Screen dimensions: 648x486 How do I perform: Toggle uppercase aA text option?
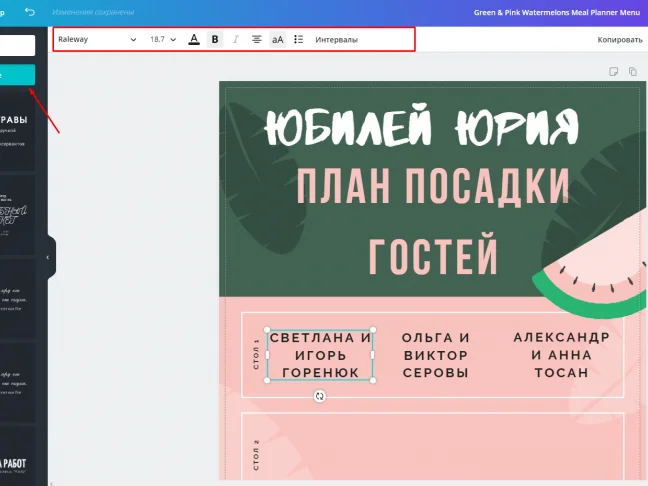[277, 39]
